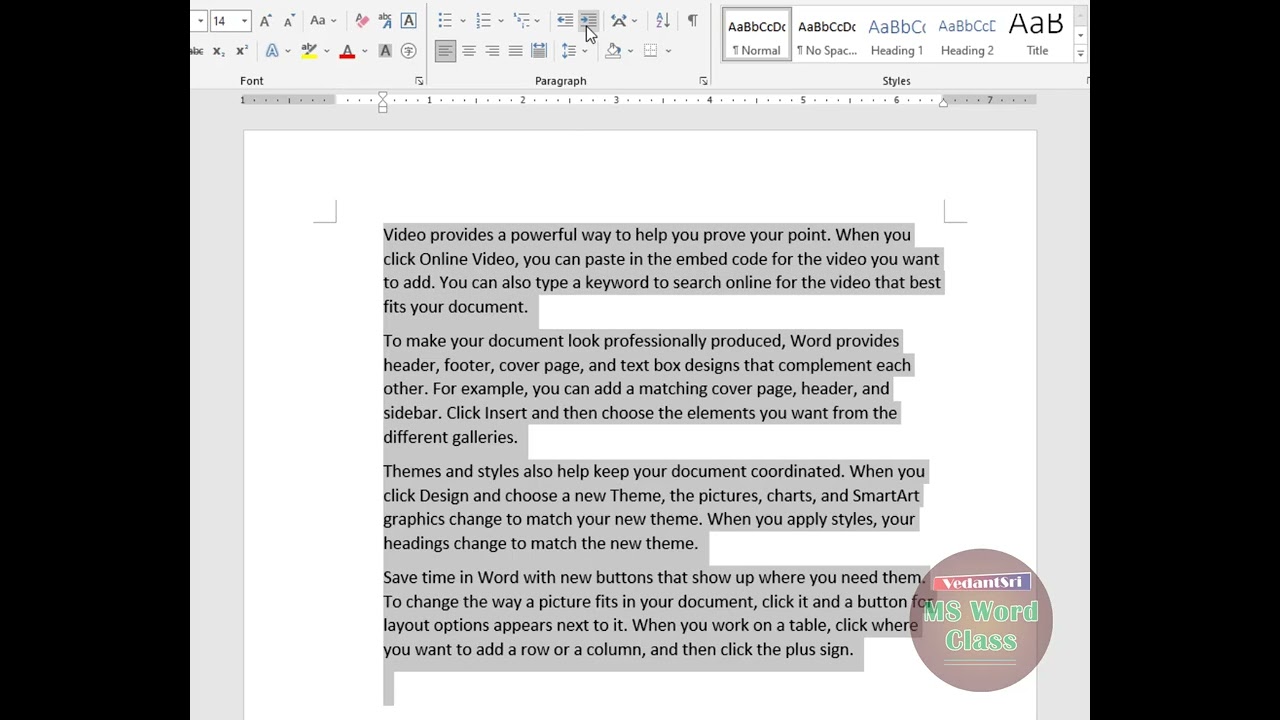This screenshot has height=720, width=1280.
Task: Apply numbered list formatting
Action: pos(483,20)
